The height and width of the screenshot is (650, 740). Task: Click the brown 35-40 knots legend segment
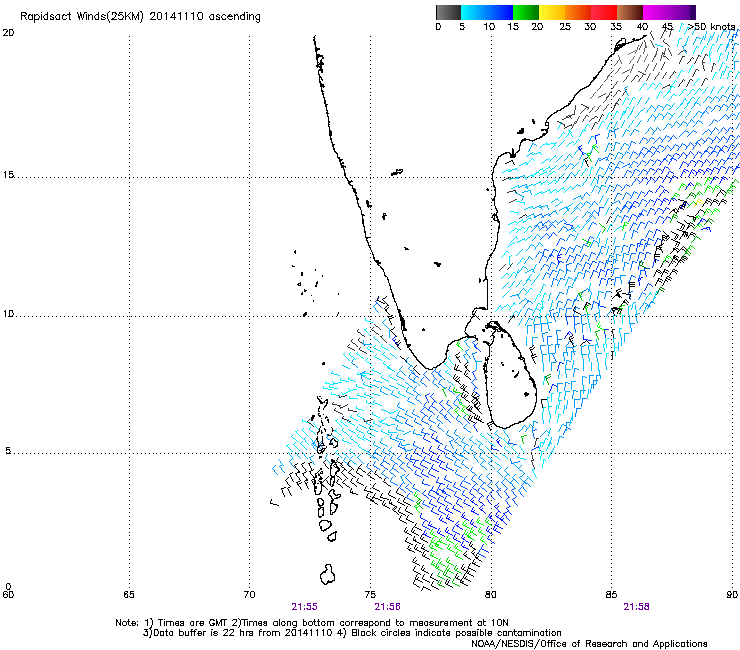tap(630, 12)
